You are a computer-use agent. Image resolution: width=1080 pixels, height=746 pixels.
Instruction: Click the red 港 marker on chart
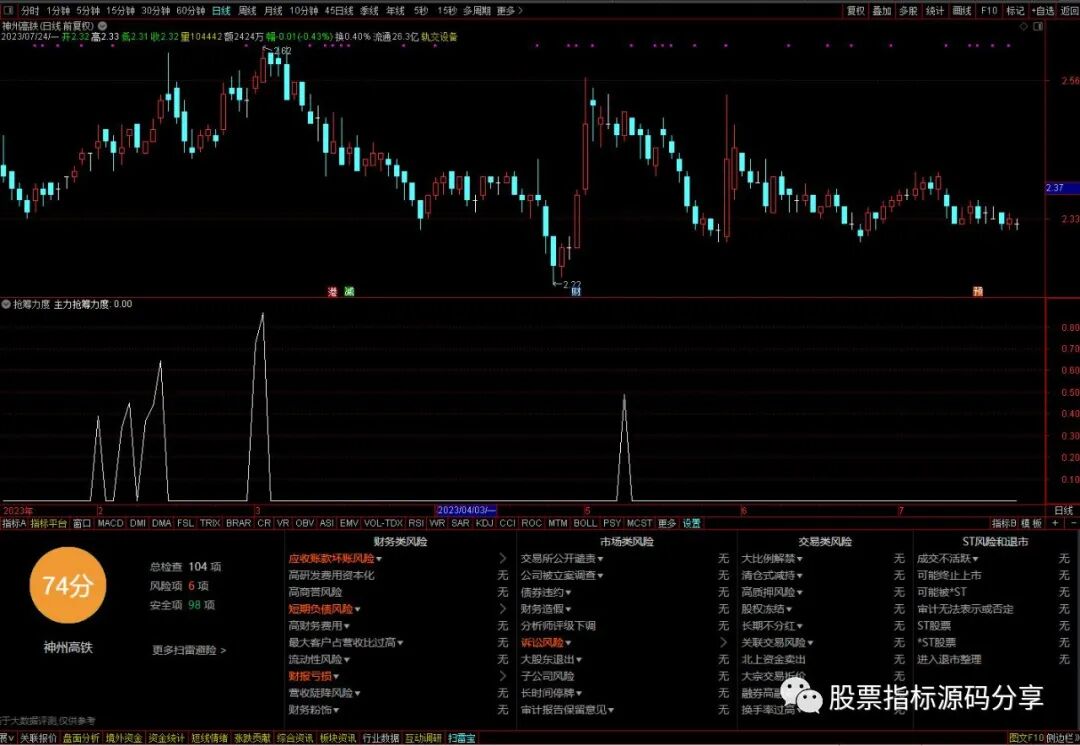tap(333, 292)
